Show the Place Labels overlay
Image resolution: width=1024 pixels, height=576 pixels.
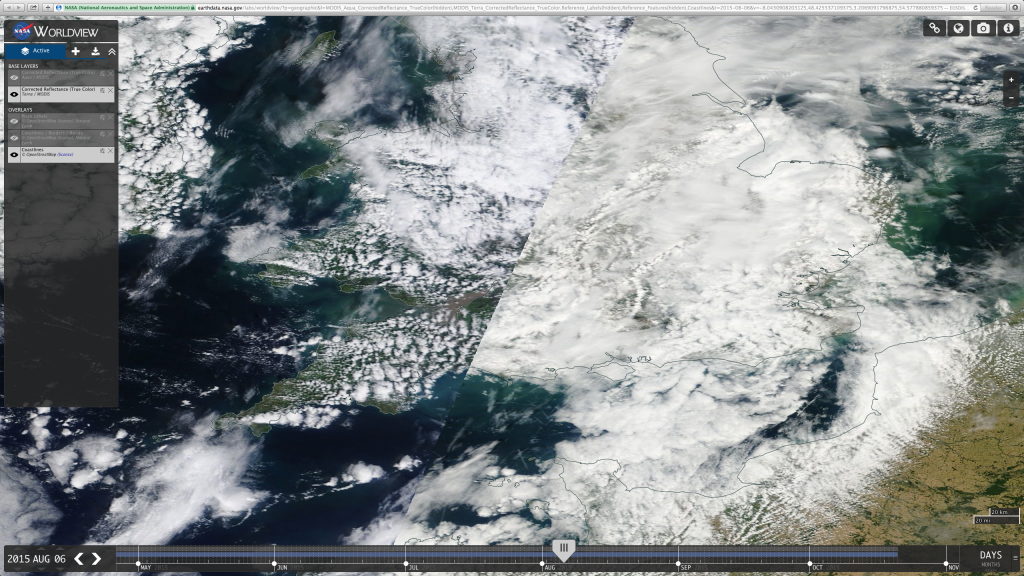pos(14,121)
